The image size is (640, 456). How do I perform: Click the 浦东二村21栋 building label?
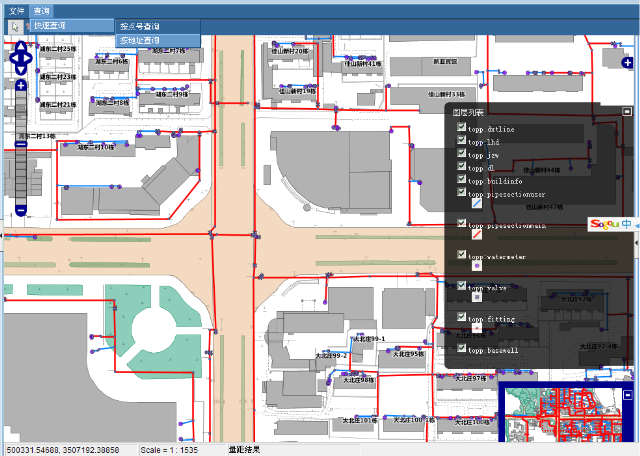pos(58,105)
